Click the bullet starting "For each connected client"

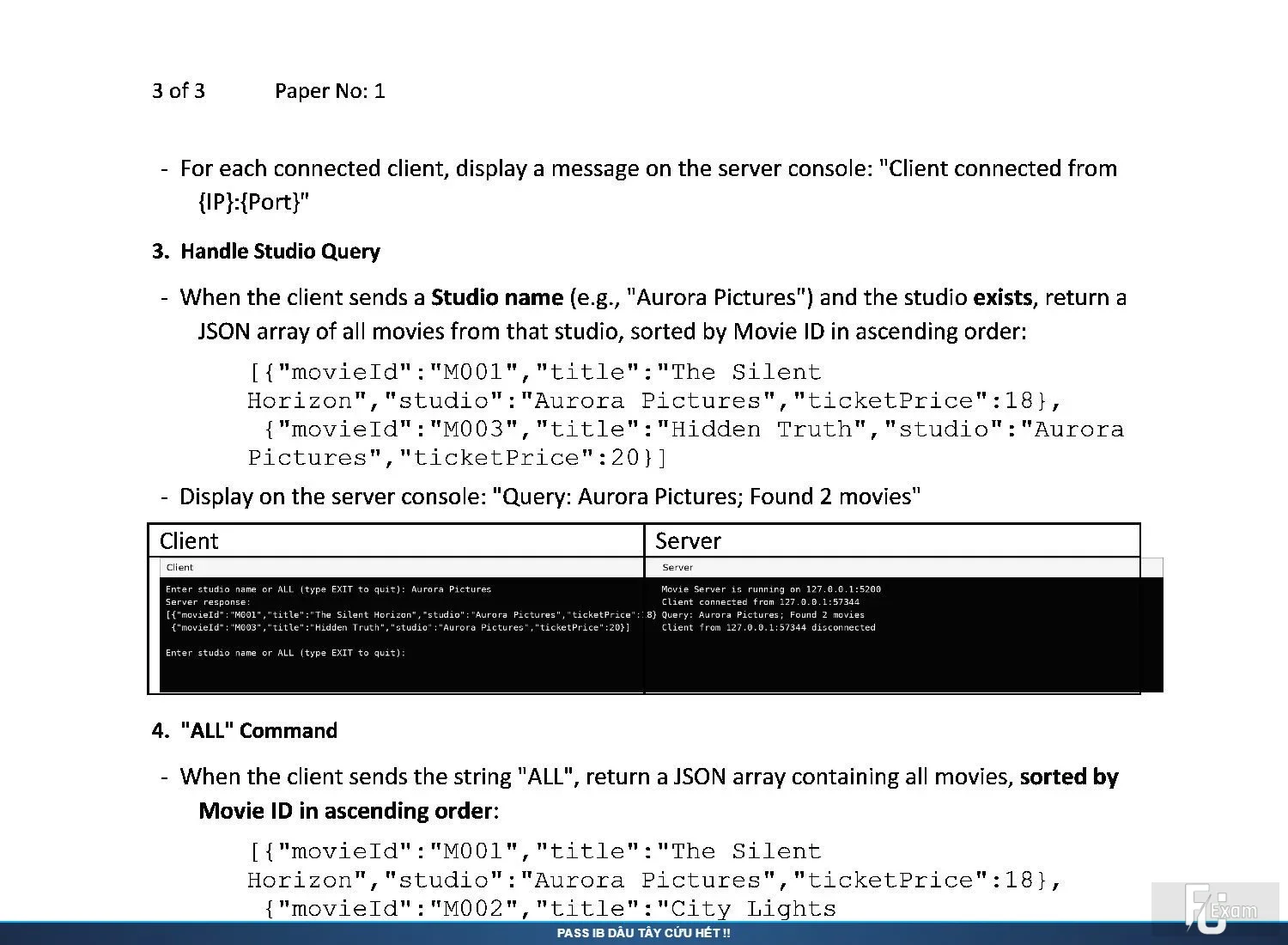pyautogui.click(x=640, y=185)
